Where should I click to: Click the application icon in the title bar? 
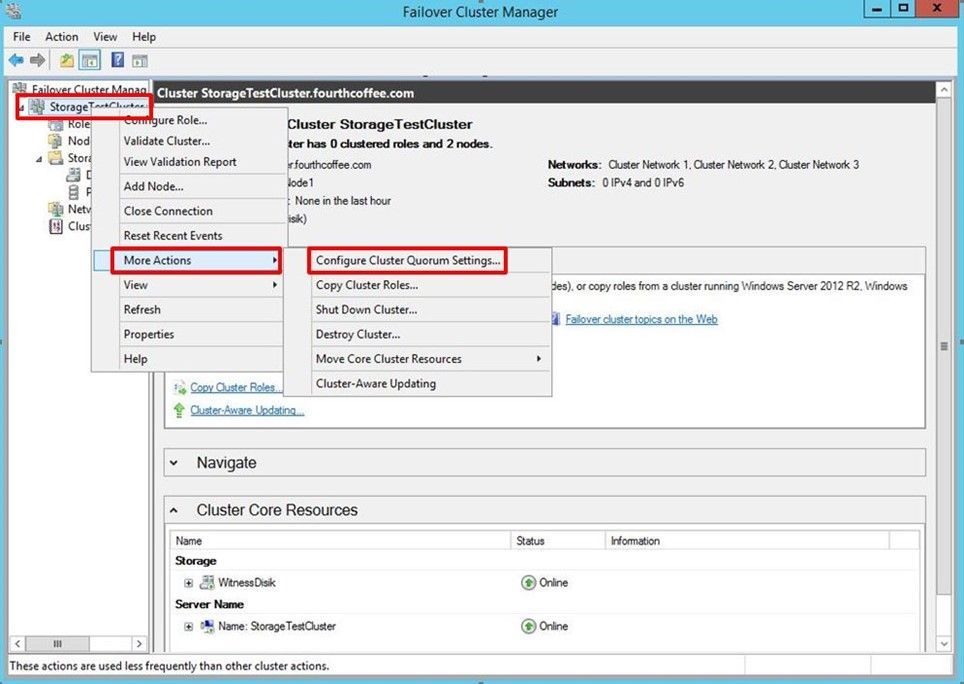pyautogui.click(x=13, y=10)
